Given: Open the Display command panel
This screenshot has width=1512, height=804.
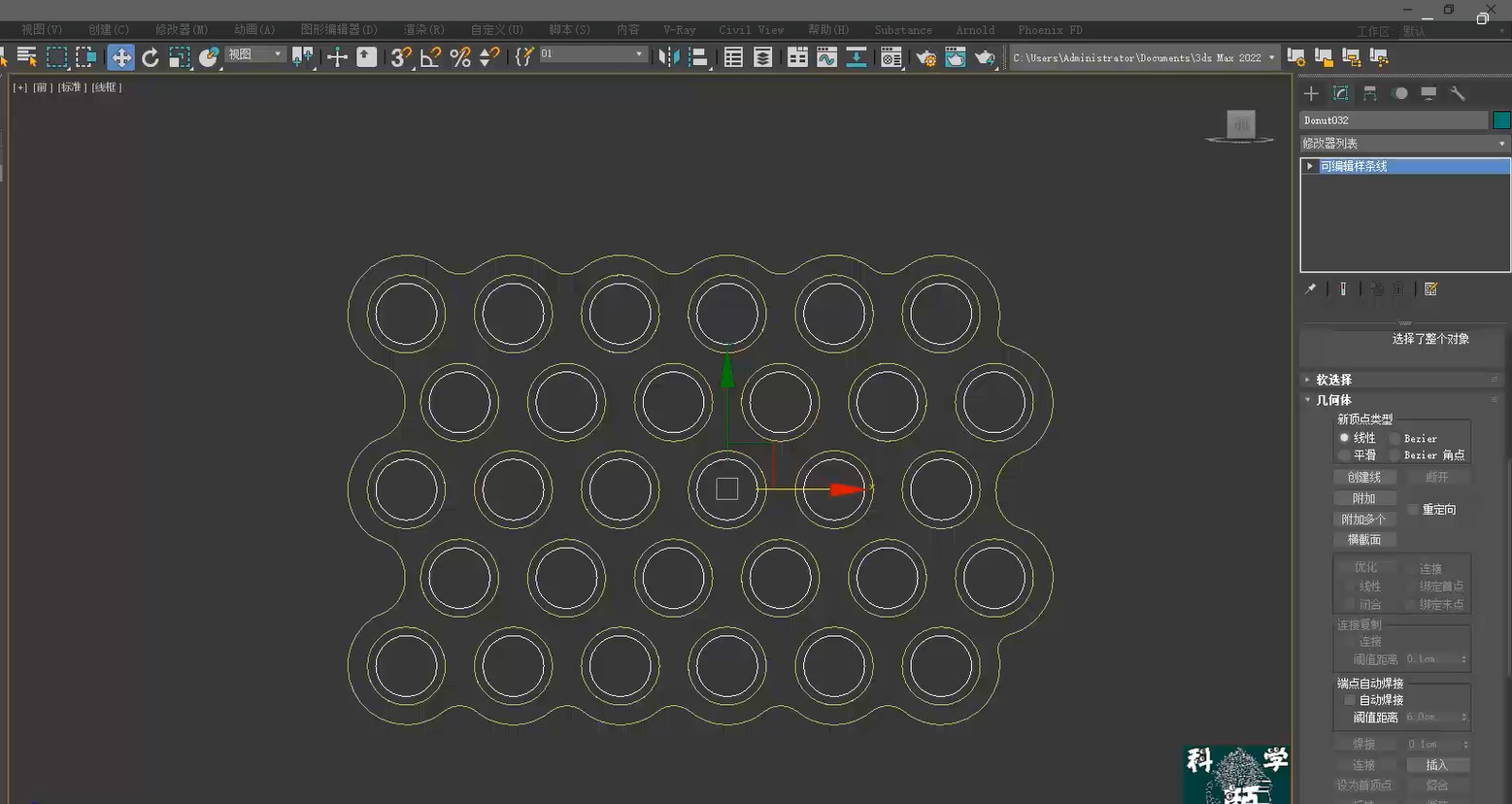Looking at the screenshot, I should [1428, 93].
